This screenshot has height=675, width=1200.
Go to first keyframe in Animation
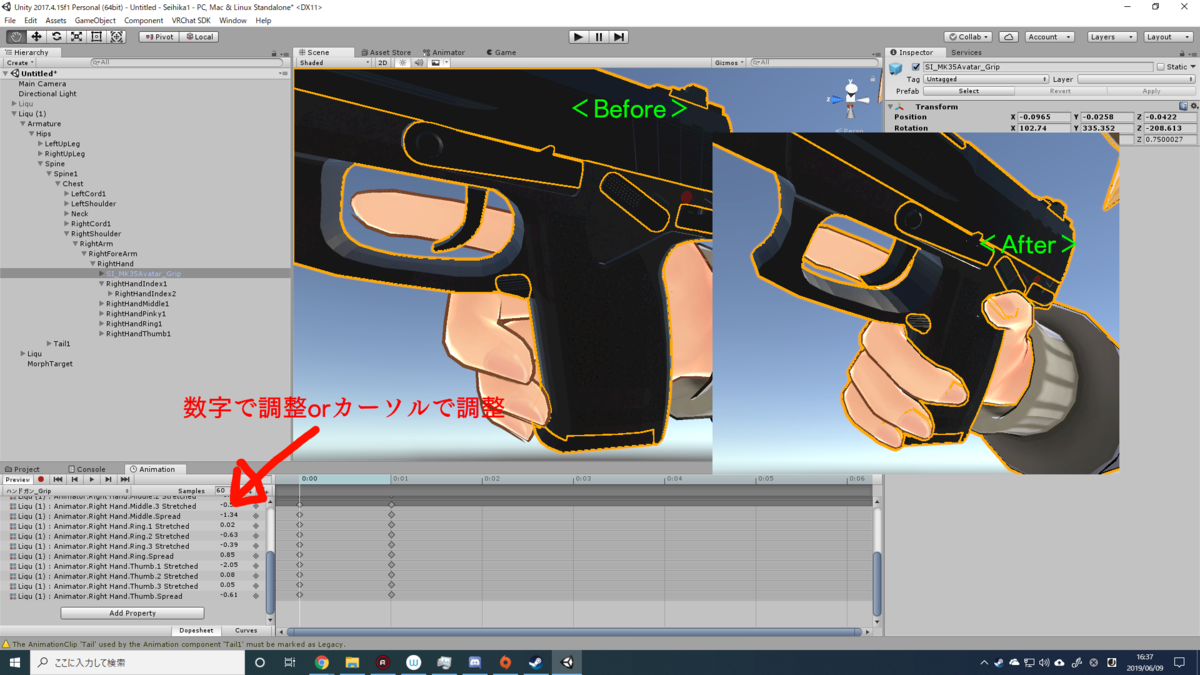pyautogui.click(x=58, y=480)
